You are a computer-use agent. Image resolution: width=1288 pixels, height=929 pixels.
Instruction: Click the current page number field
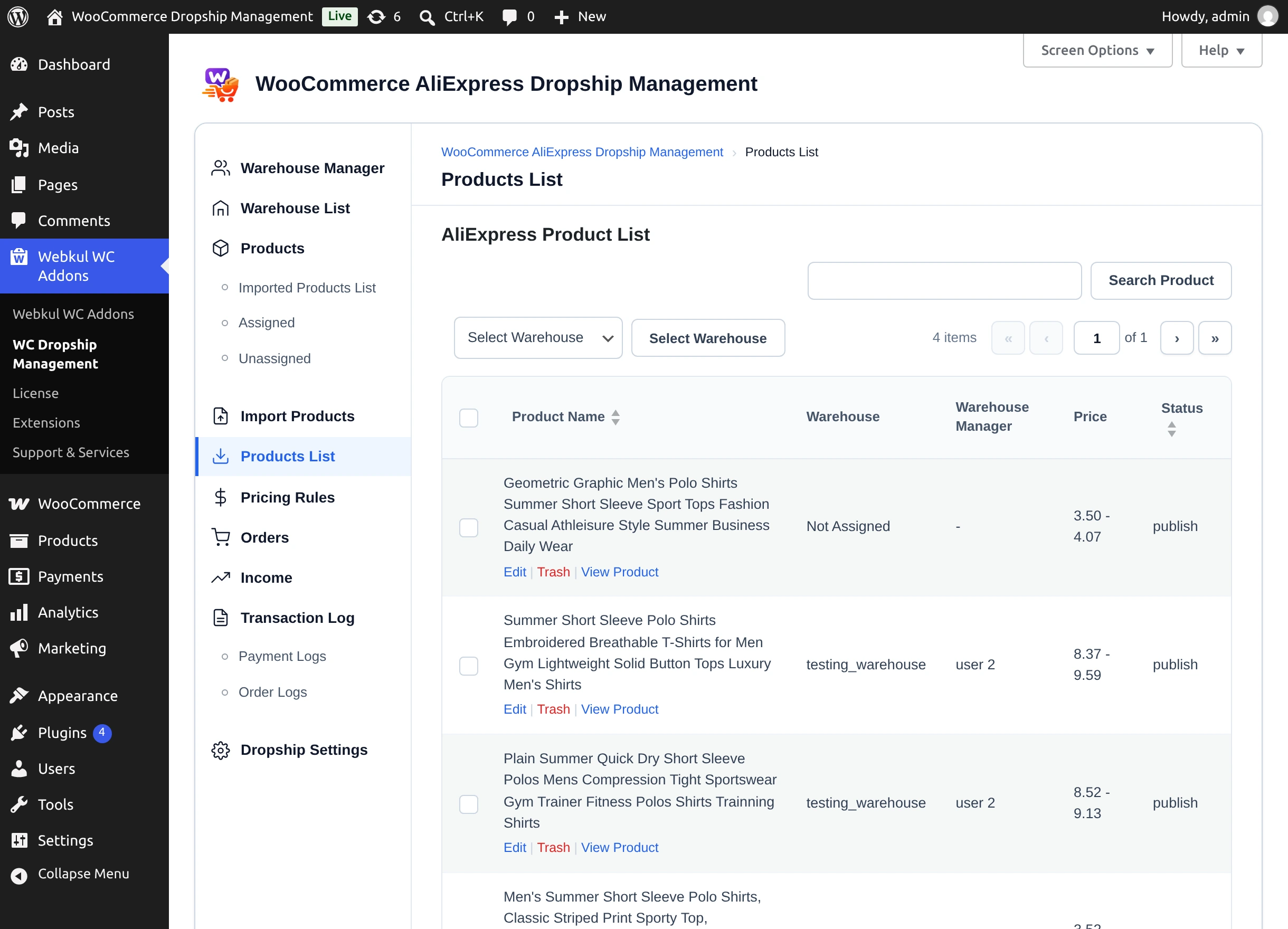[x=1096, y=338]
